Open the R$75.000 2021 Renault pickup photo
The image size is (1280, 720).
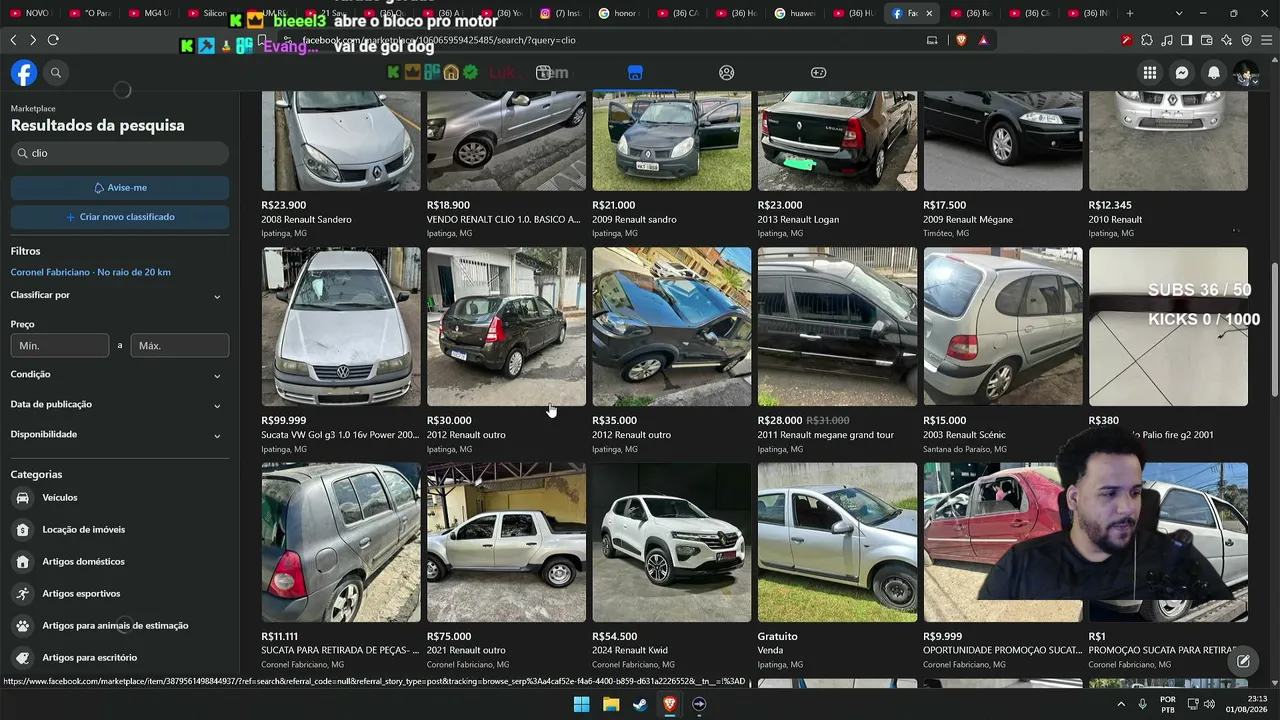pyautogui.click(x=506, y=542)
